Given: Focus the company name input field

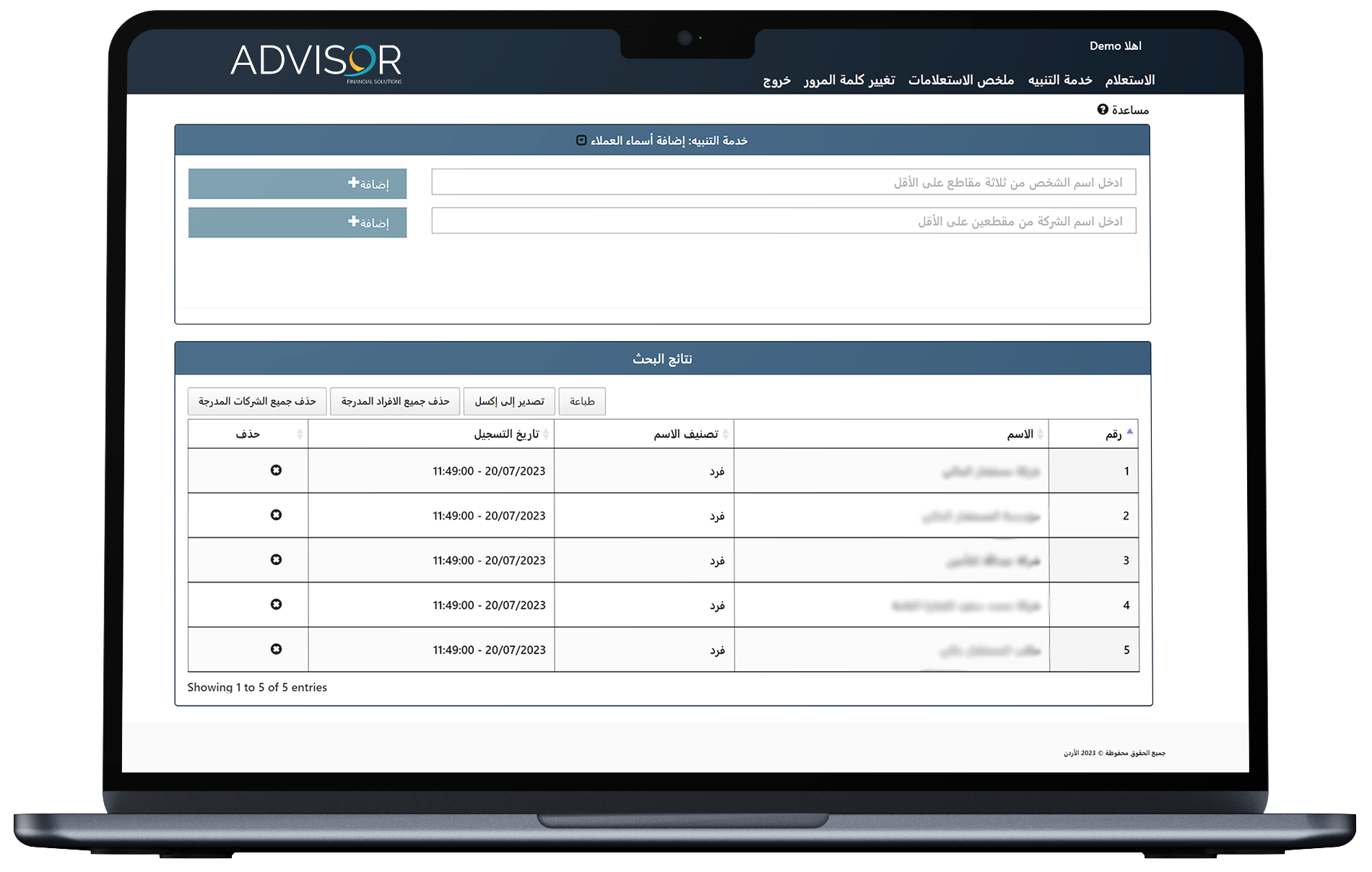Looking at the screenshot, I should click(783, 221).
